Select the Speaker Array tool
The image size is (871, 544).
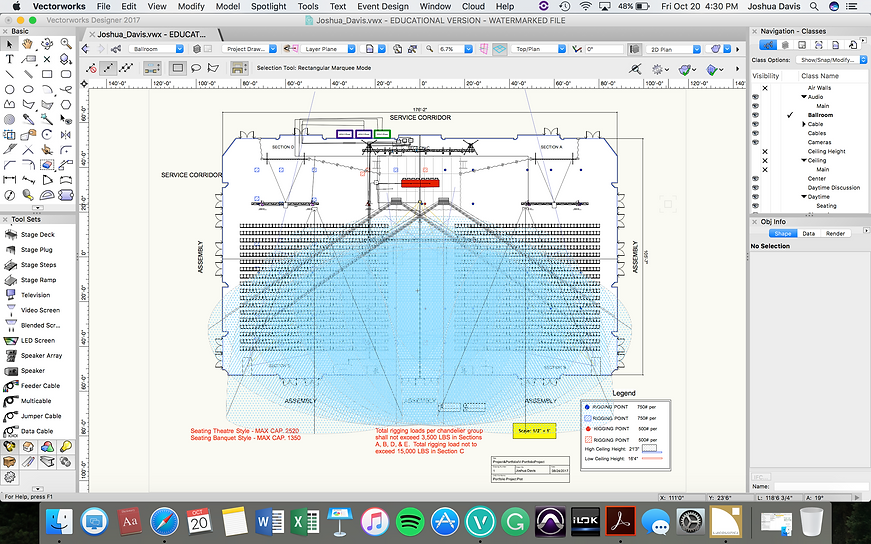tap(41, 355)
